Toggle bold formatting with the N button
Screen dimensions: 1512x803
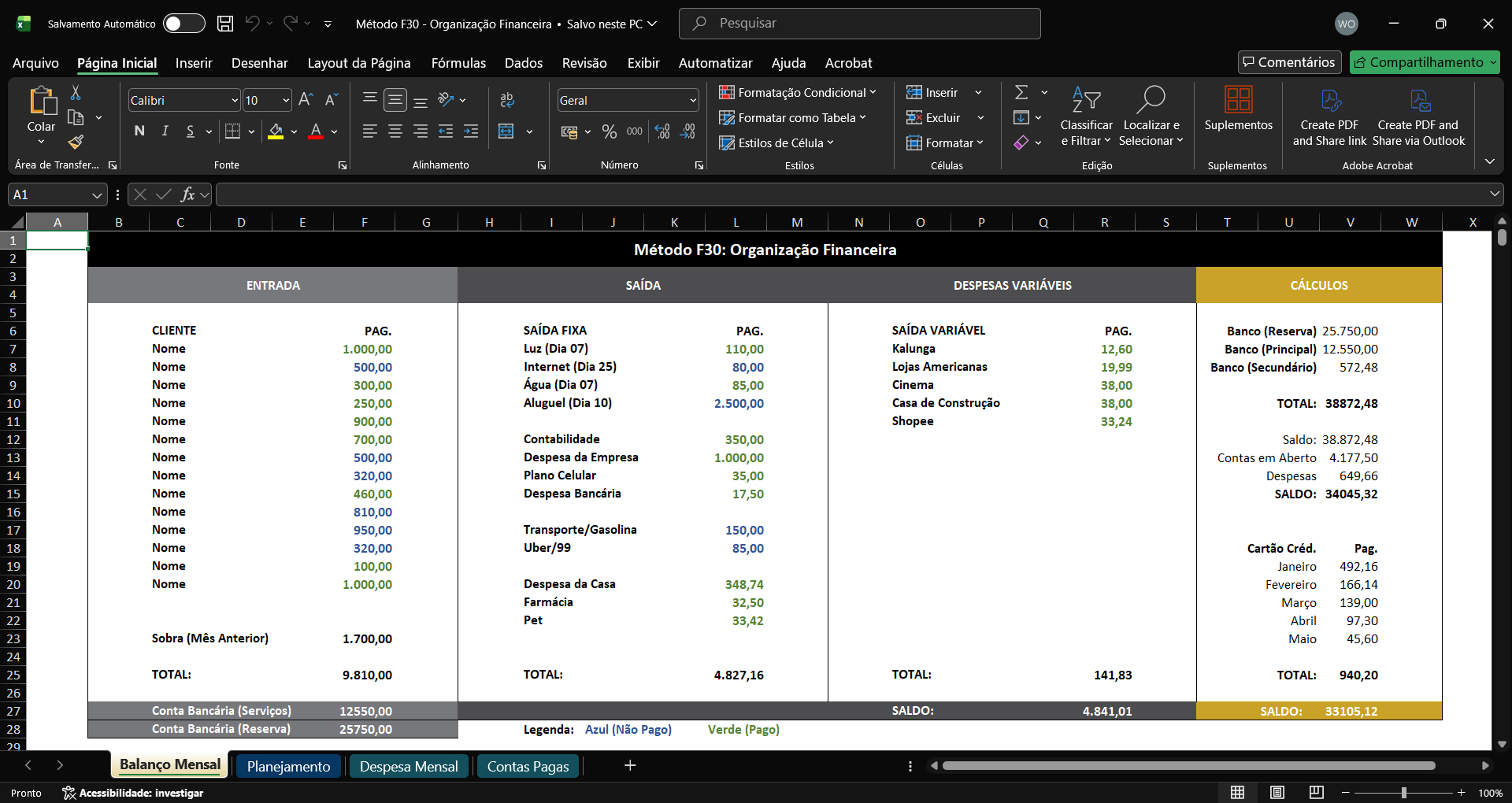(139, 131)
